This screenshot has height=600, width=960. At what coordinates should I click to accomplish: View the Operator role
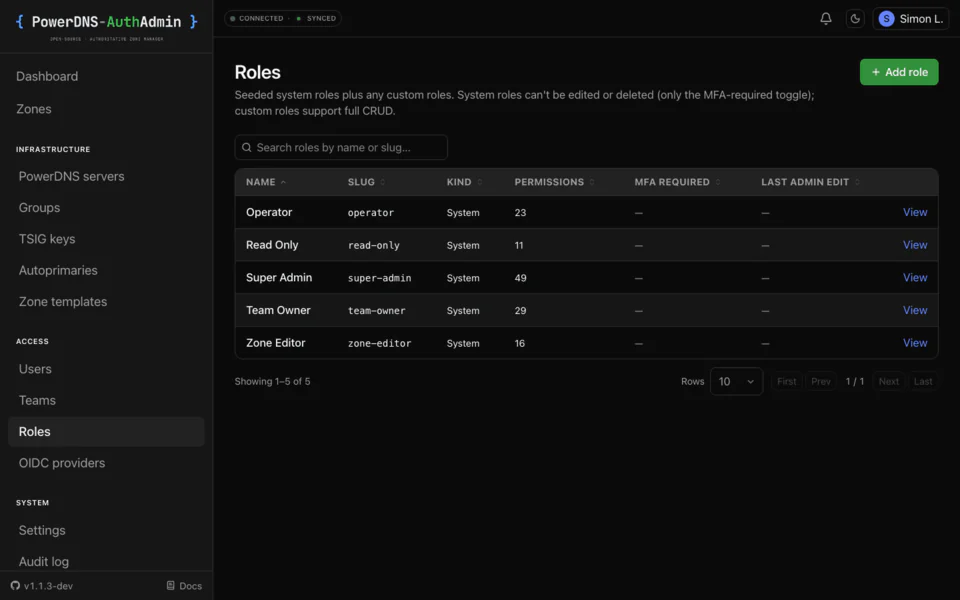point(915,212)
